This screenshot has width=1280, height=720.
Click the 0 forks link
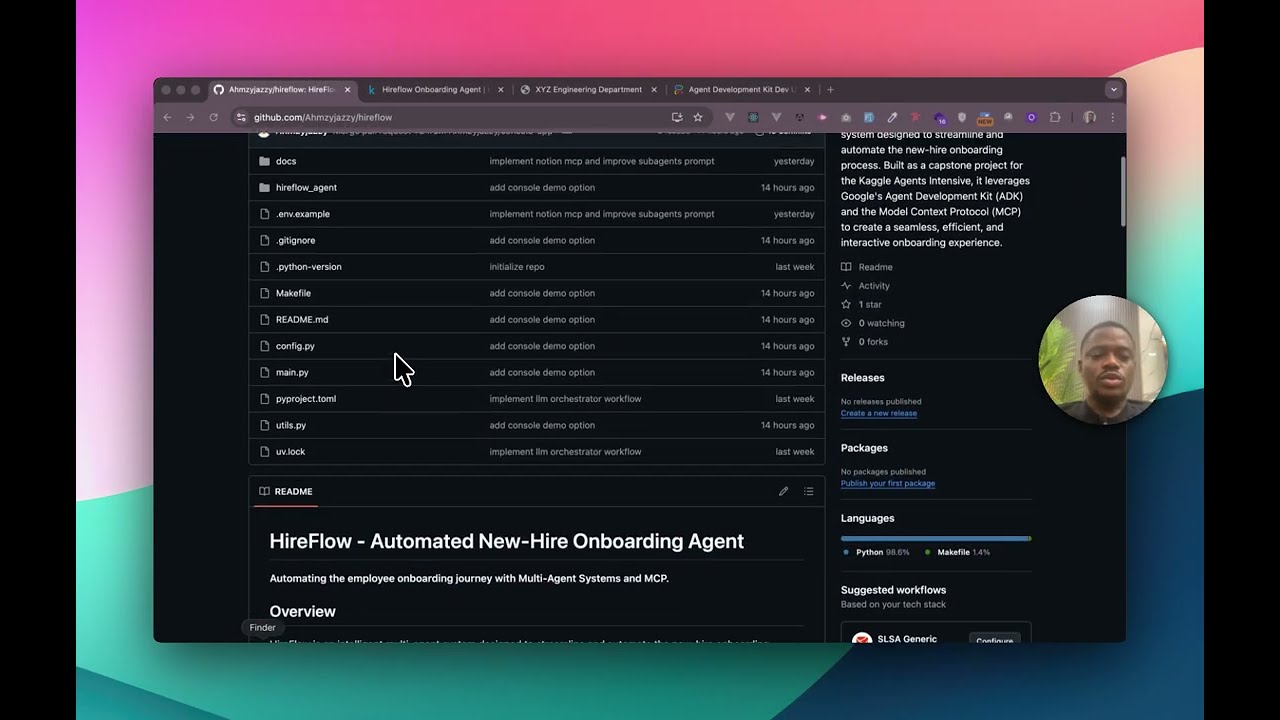tap(873, 342)
